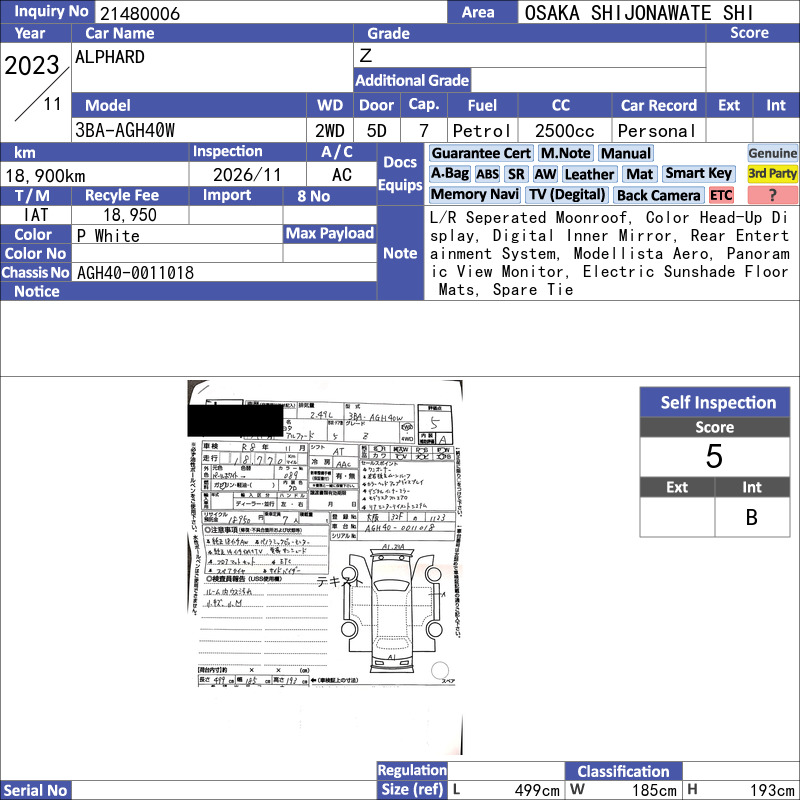The image size is (800, 800).
Task: Select the AW alloy wheel tag
Action: (545, 174)
